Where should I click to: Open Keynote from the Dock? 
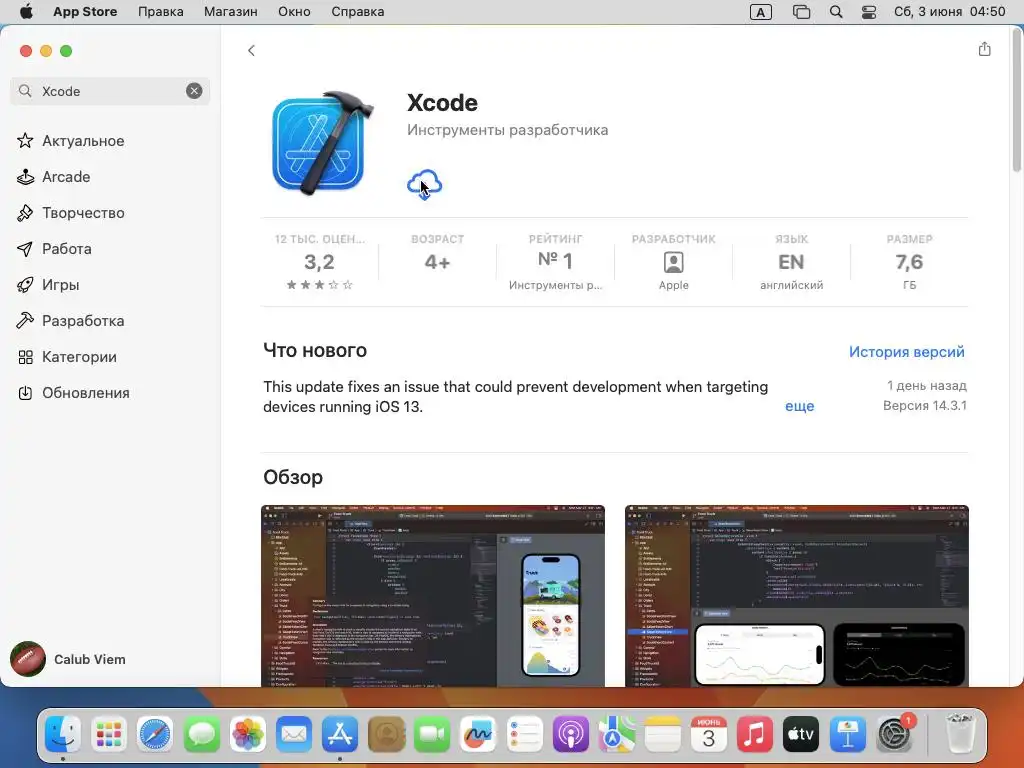[848, 734]
